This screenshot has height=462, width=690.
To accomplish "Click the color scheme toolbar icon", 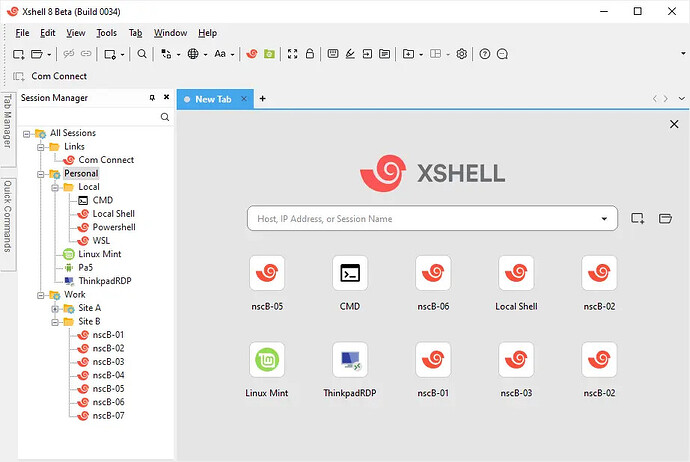I will pos(166,54).
